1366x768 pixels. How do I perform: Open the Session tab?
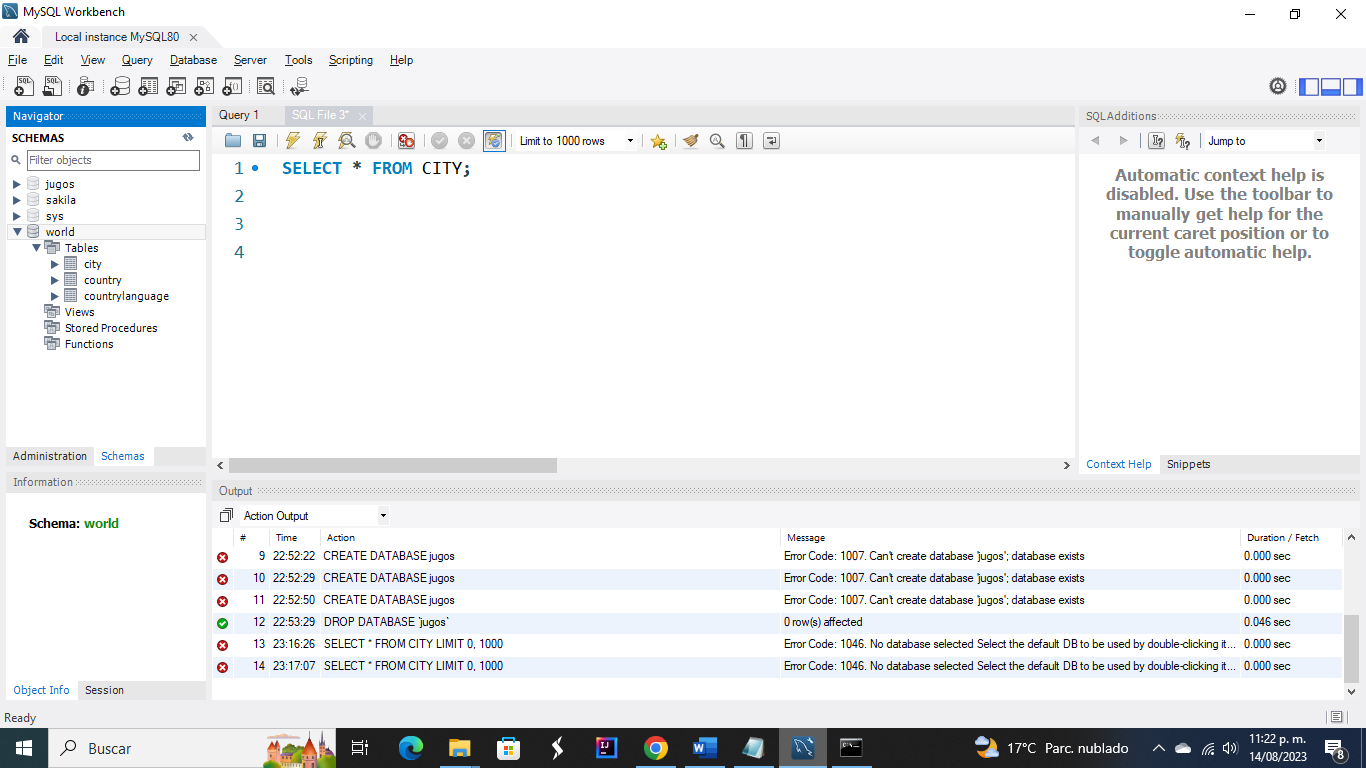pyautogui.click(x=104, y=690)
